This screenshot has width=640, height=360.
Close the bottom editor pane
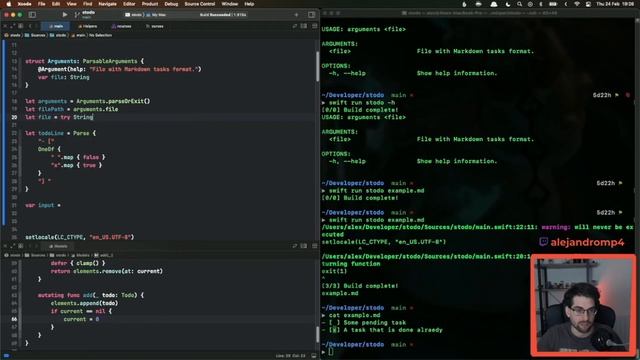click(x=5, y=246)
